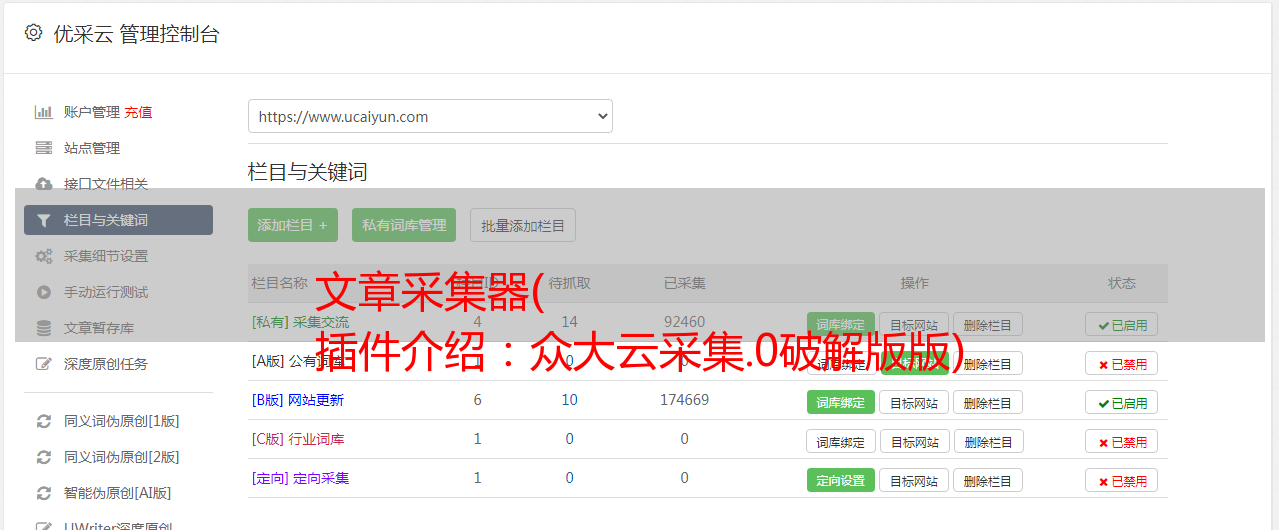Click the red 充值 recharge link
The height and width of the screenshot is (530, 1279).
pos(138,112)
